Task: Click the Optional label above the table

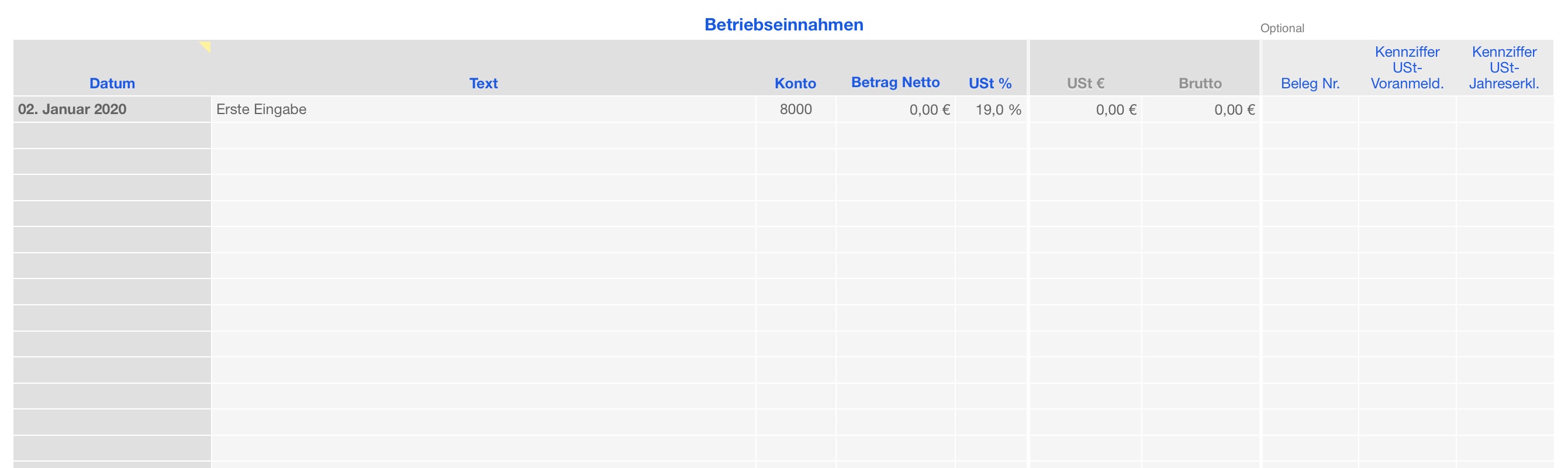Action: (1282, 29)
